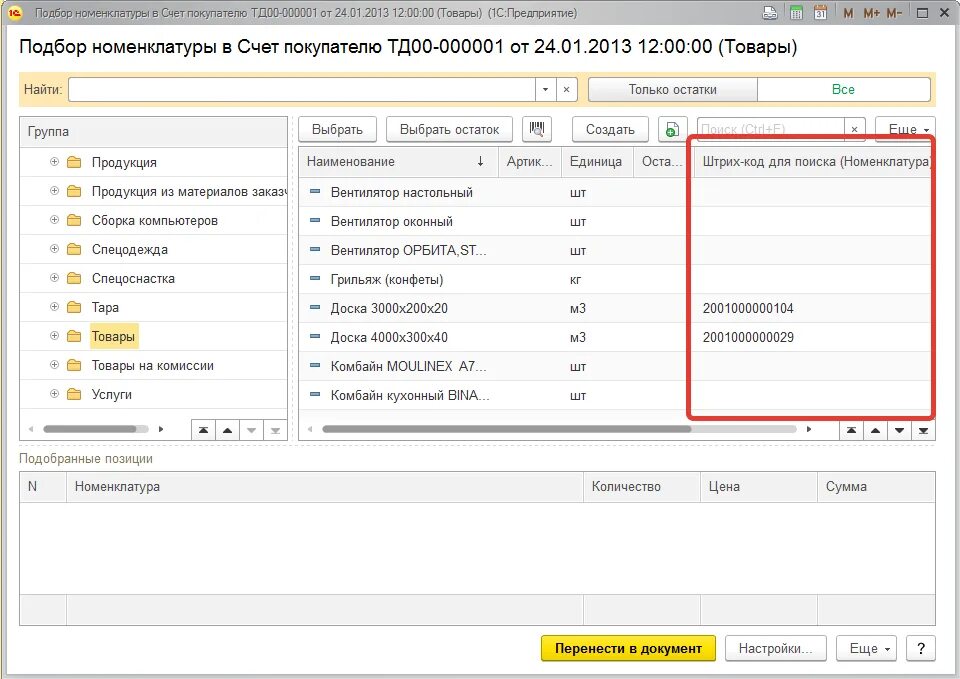Click the copy nomenclature item icon
This screenshot has width=960, height=679.
click(672, 129)
